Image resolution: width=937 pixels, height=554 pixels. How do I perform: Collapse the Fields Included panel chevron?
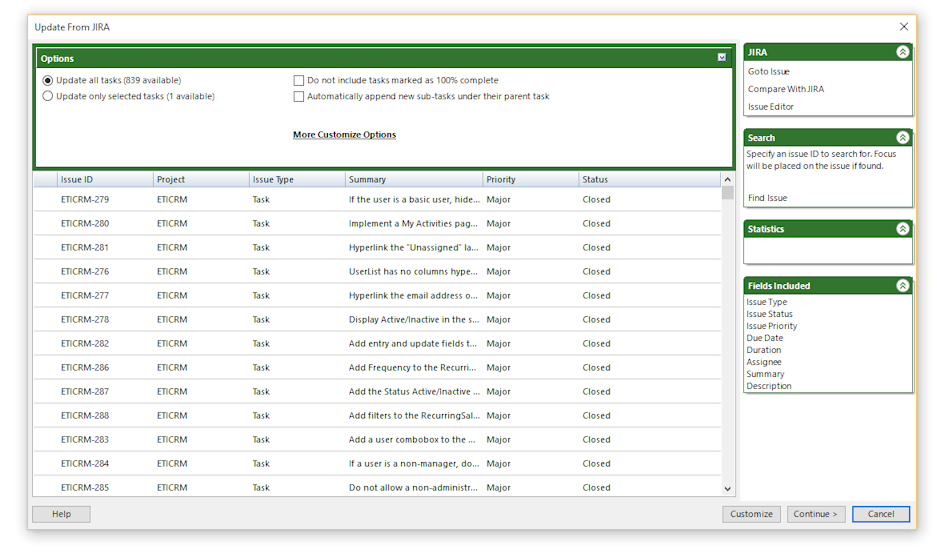(902, 286)
